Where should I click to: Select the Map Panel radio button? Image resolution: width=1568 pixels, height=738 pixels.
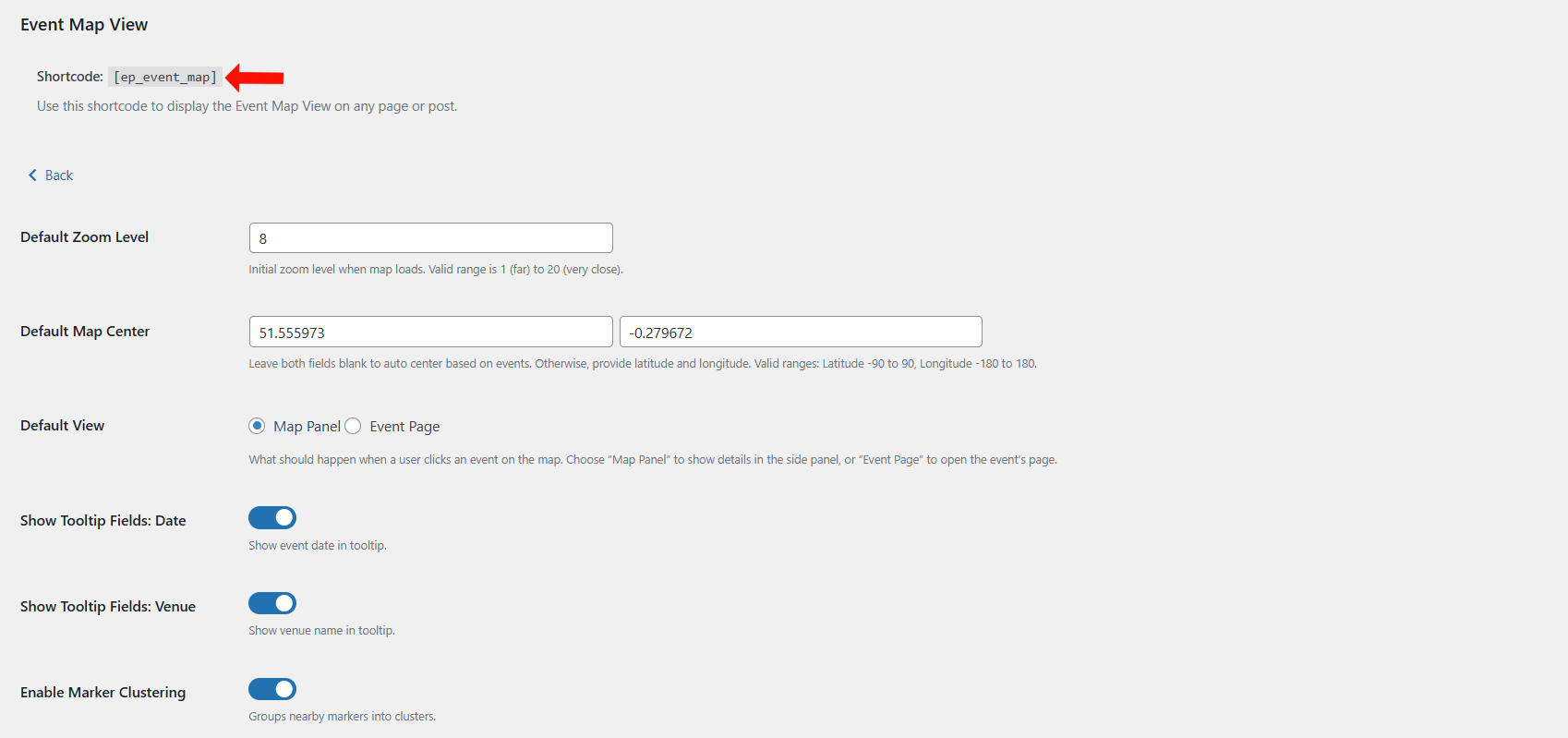[x=257, y=426]
